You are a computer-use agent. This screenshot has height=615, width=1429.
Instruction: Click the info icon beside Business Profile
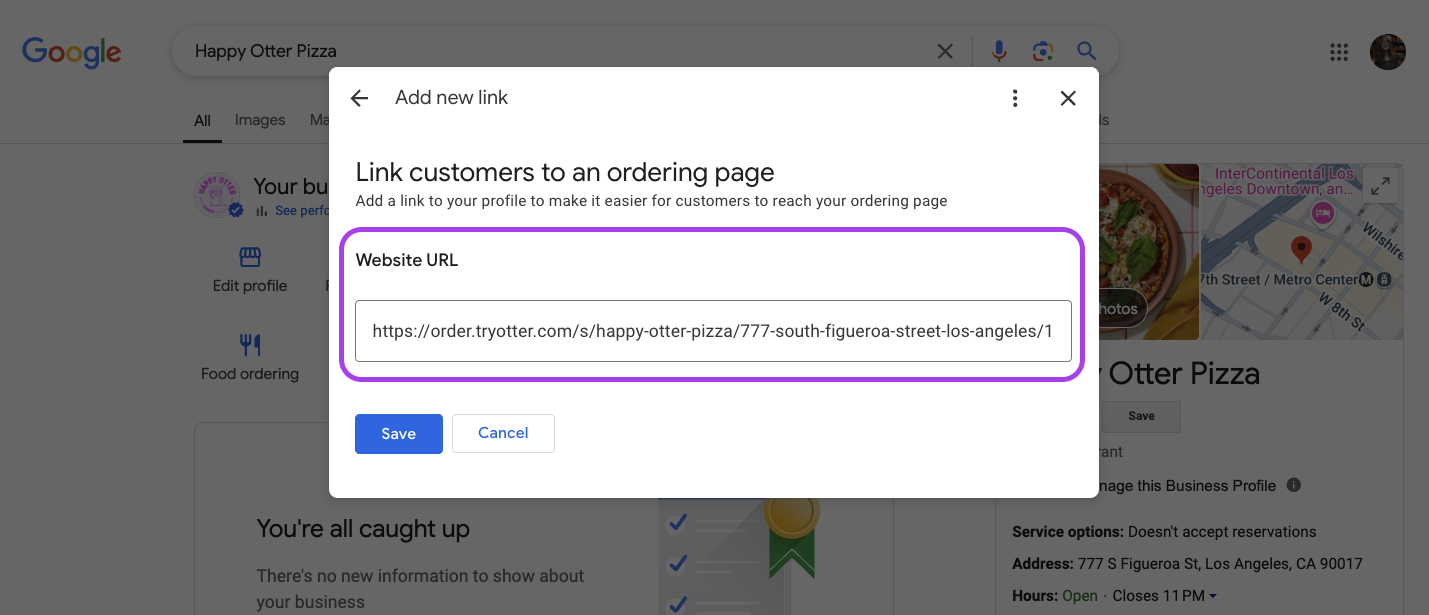click(x=1294, y=485)
